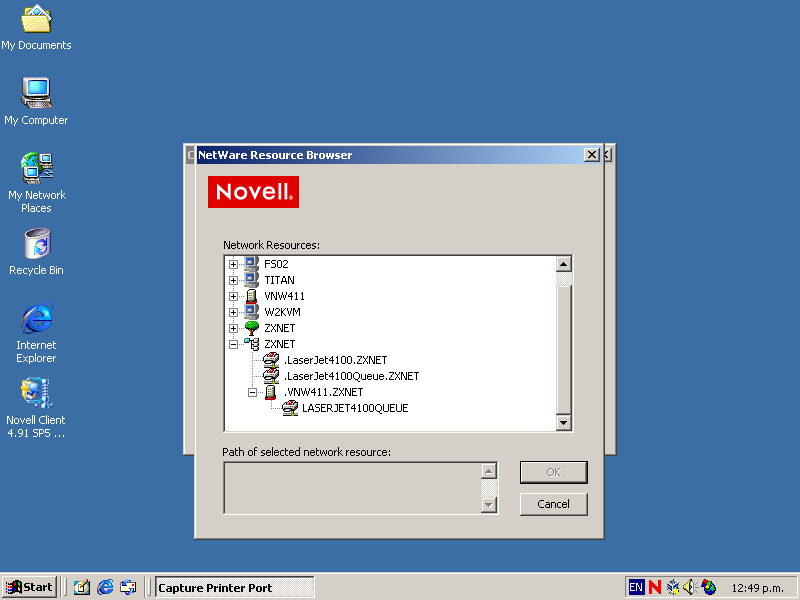
Task: Click the tray icon left of the speaker
Action: click(x=673, y=587)
